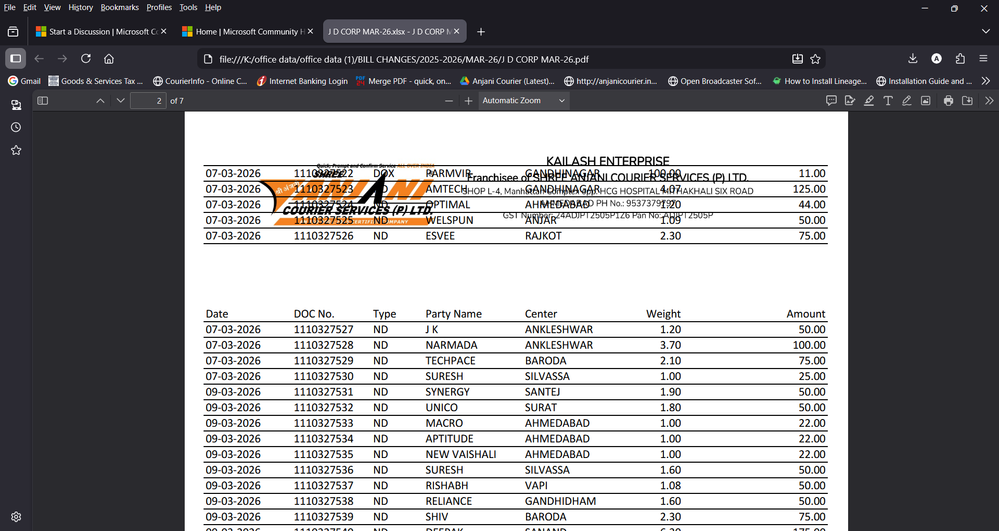
Task: Zoom in on the PDF
Action: [468, 101]
